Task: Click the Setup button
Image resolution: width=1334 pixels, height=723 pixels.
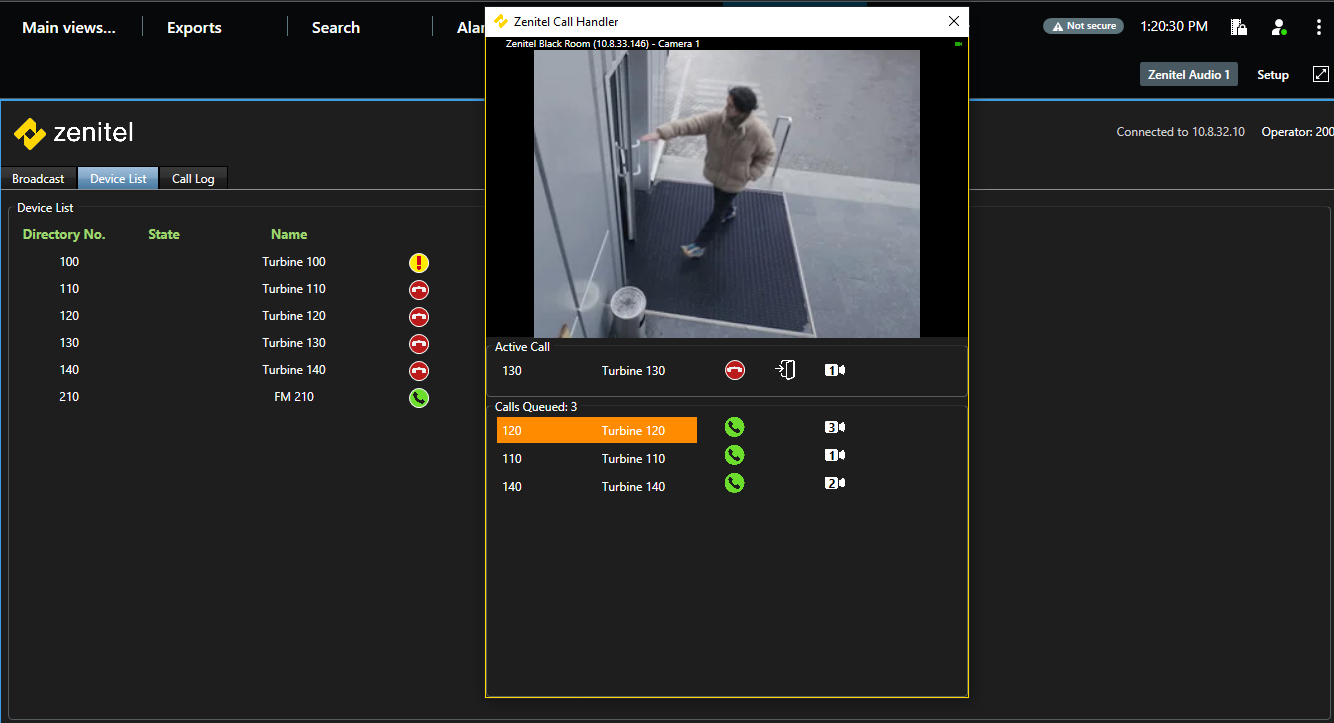Action: [x=1272, y=75]
